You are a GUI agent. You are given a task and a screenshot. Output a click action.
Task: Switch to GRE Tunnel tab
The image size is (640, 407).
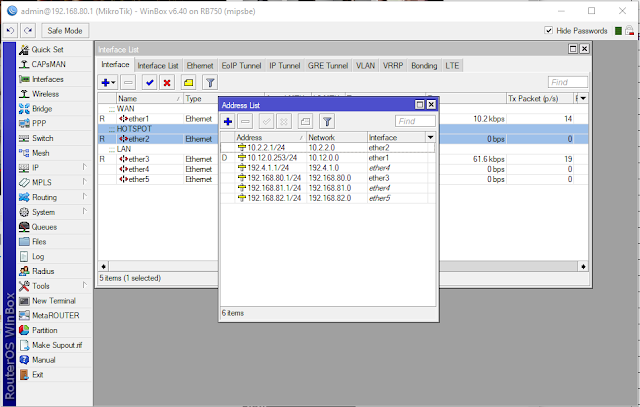(x=328, y=66)
